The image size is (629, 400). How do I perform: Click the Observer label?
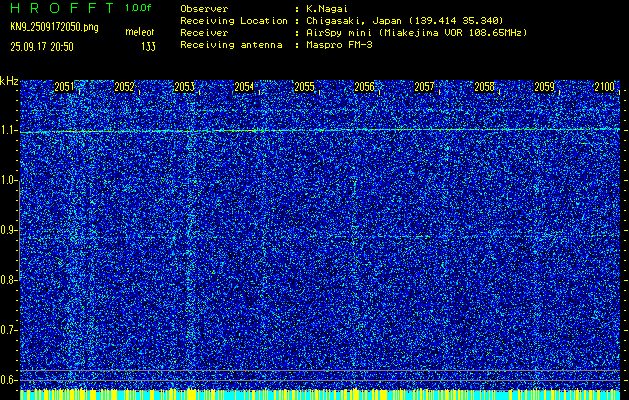click(204, 9)
